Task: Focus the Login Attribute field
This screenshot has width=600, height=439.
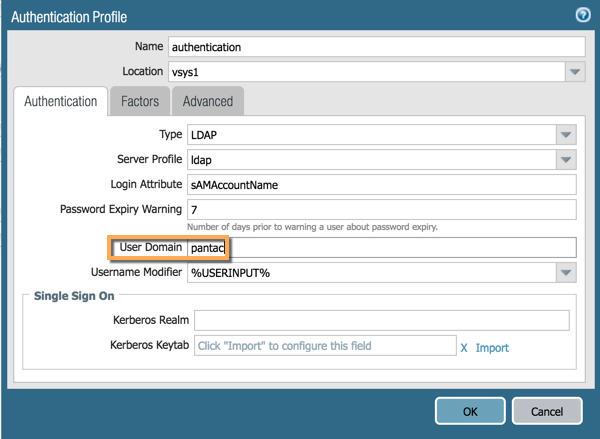Action: 381,184
